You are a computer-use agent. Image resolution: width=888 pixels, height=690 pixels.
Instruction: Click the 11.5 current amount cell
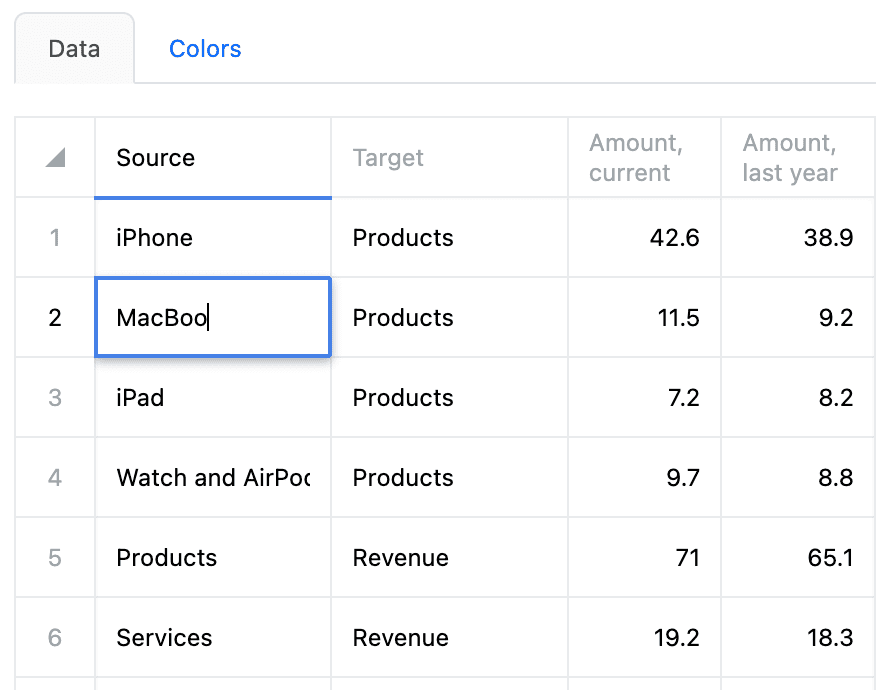(x=644, y=318)
